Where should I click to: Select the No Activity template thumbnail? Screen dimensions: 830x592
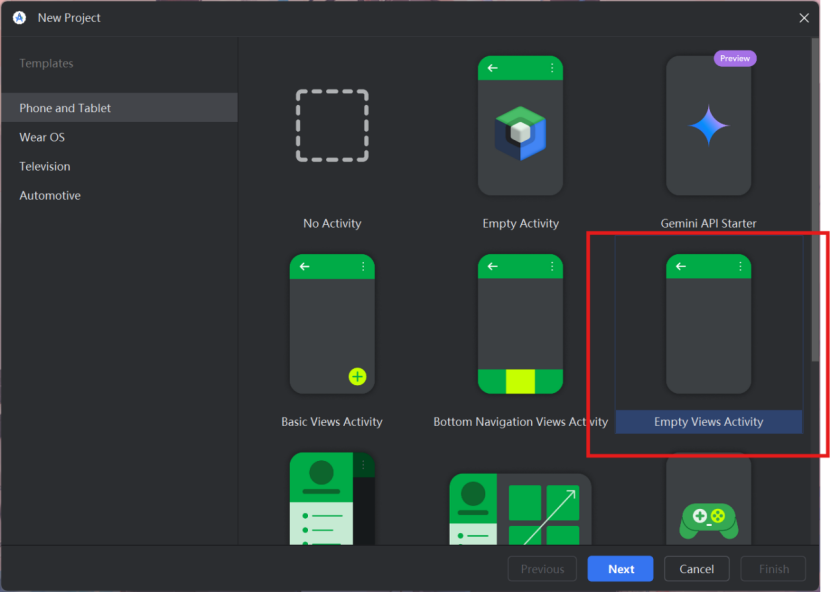click(x=332, y=125)
